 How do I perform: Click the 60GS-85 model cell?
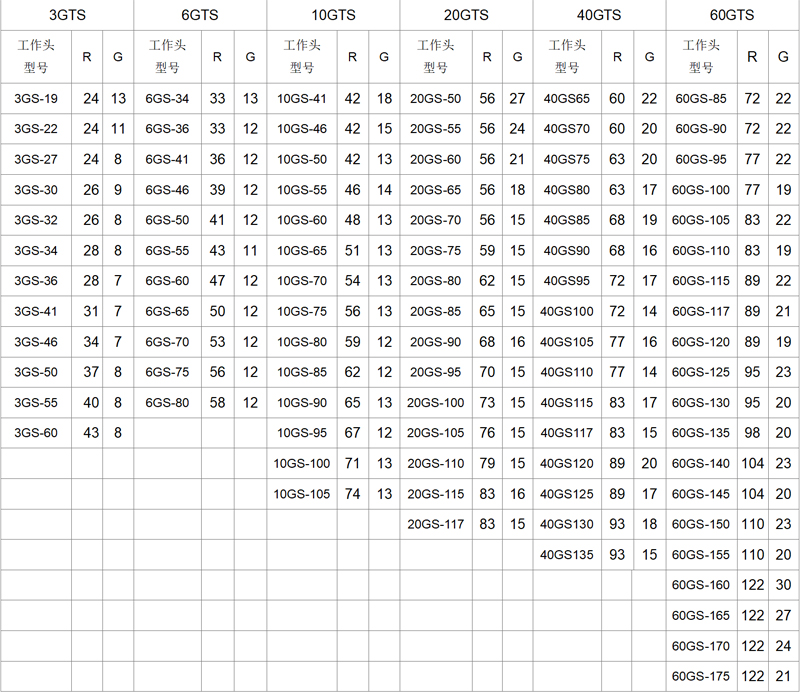tap(701, 99)
